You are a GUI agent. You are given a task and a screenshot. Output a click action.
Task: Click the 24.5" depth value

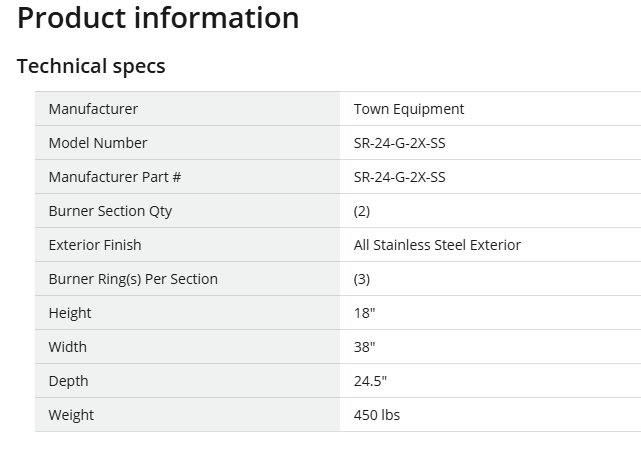point(370,381)
